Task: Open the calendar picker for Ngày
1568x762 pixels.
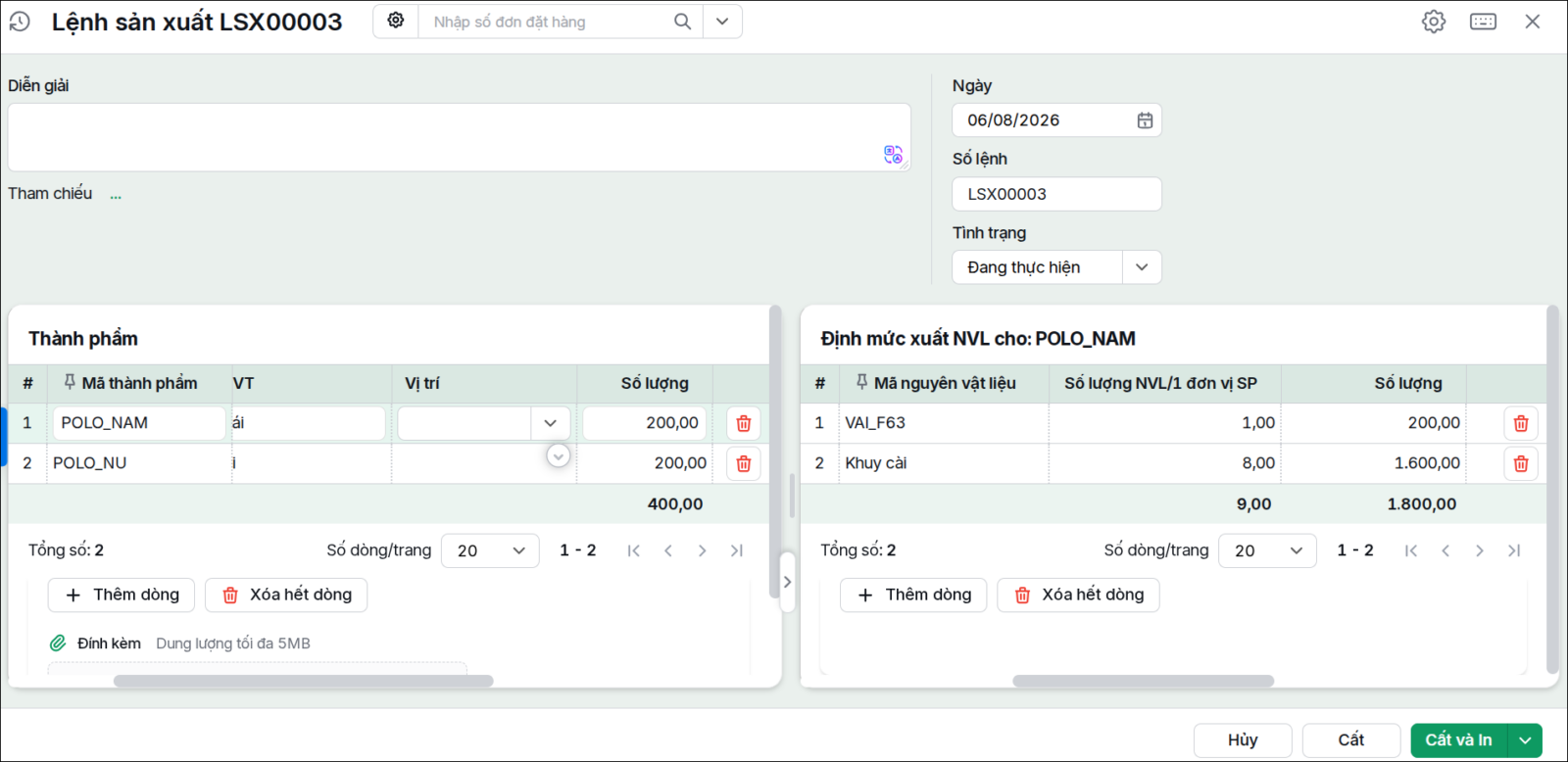Action: pos(1145,120)
